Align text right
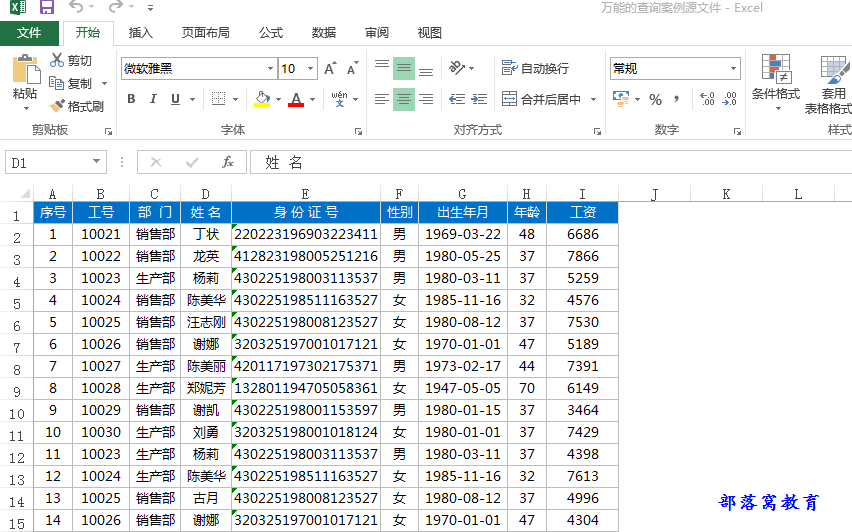This screenshot has width=852, height=532. point(426,99)
